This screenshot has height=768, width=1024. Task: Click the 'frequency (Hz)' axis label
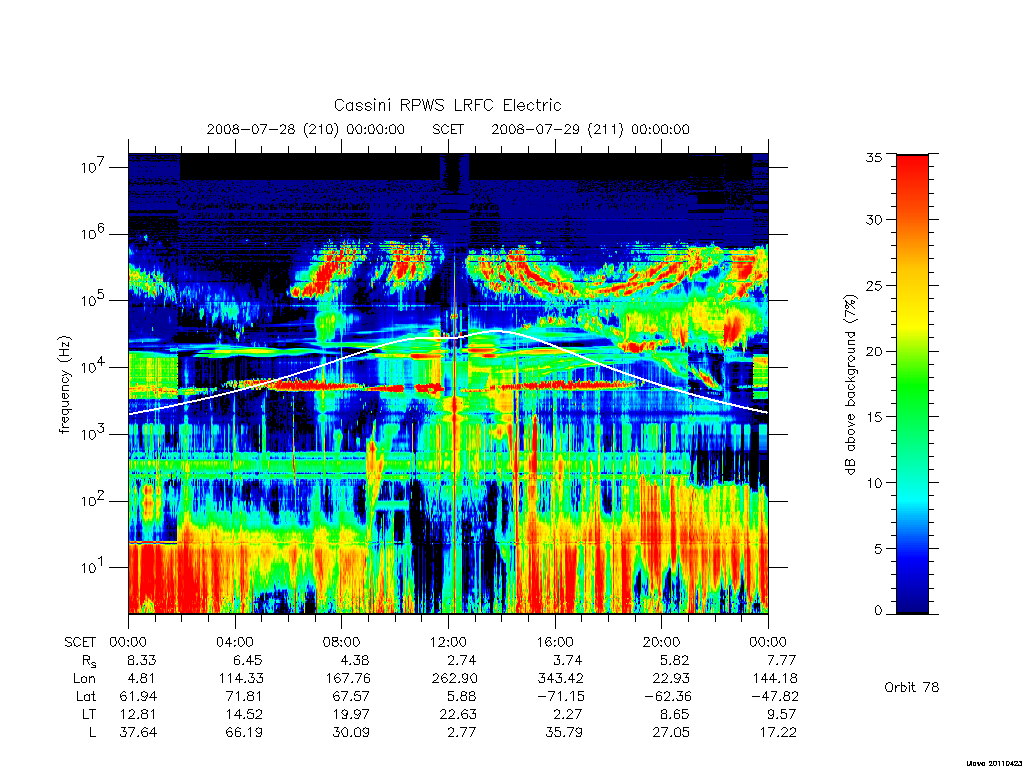[64, 385]
